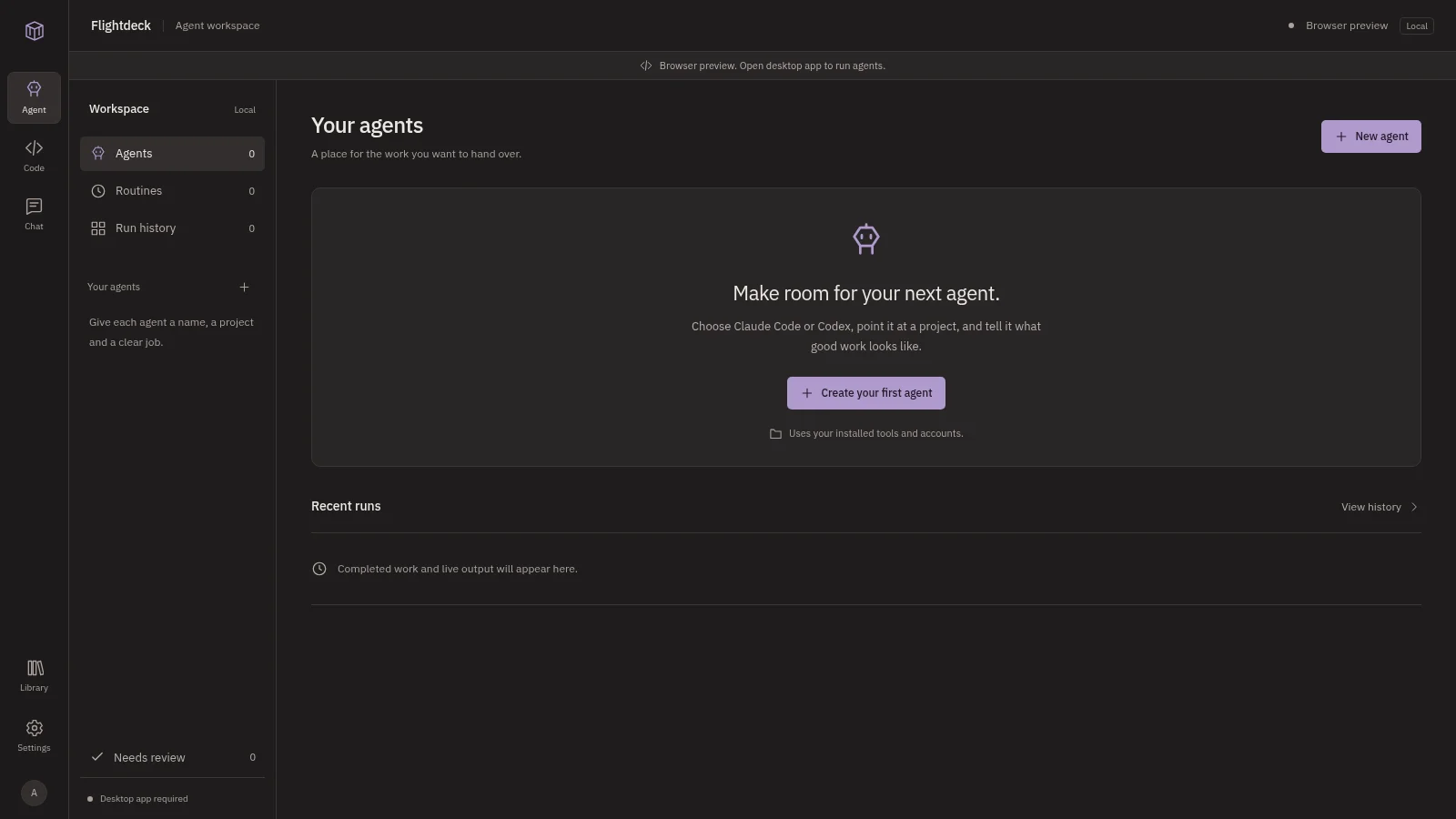
Task: Open Settings from the left rail
Action: point(34,735)
